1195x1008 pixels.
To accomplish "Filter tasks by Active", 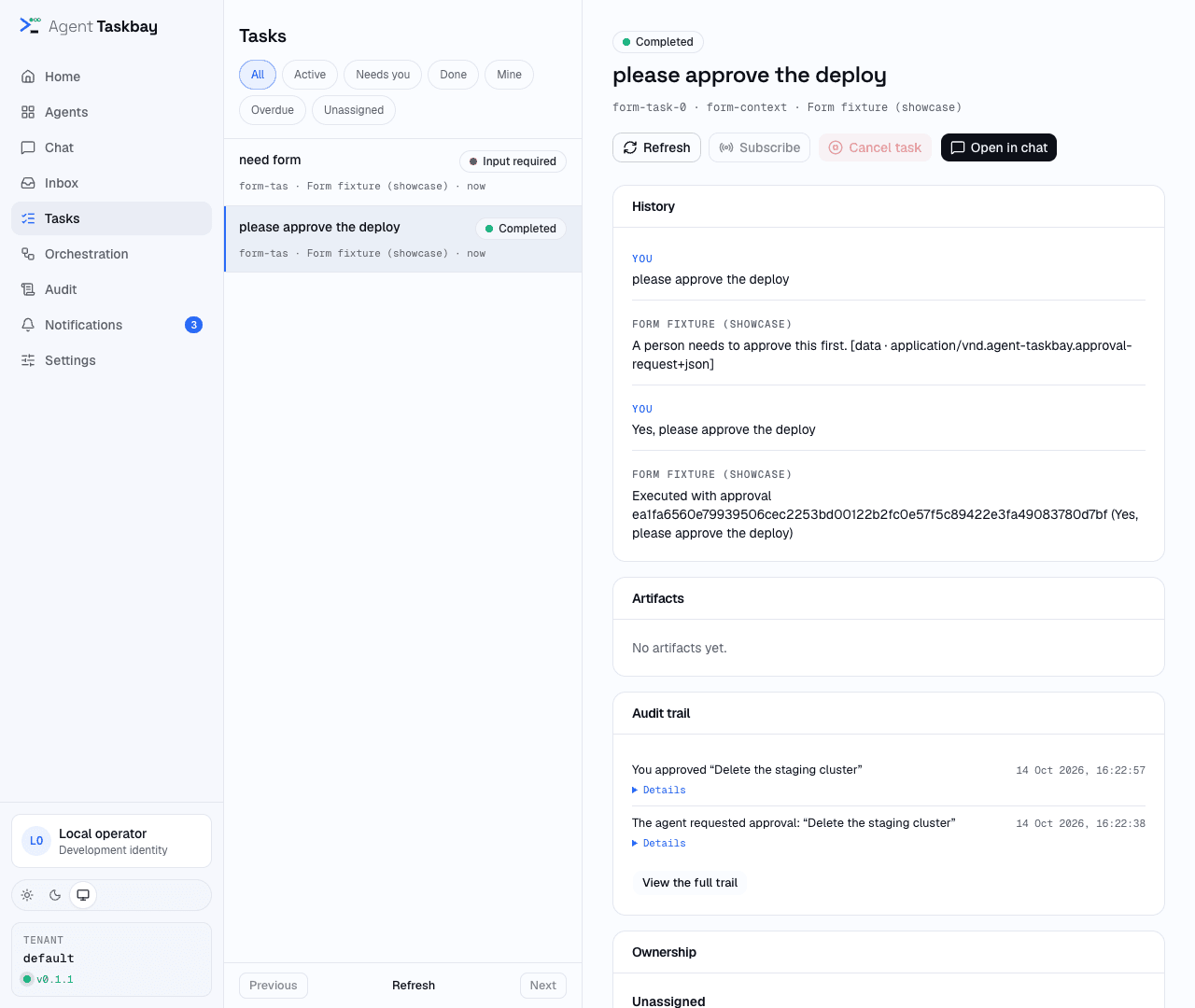I will [x=310, y=75].
